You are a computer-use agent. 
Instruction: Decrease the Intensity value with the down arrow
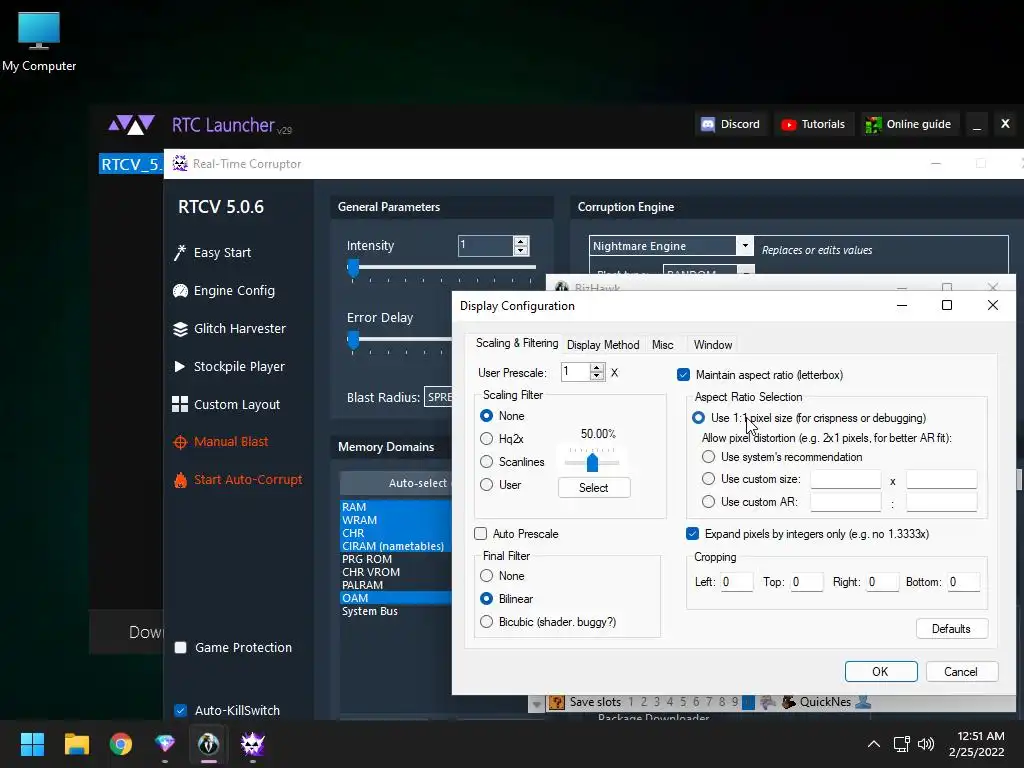click(520, 251)
